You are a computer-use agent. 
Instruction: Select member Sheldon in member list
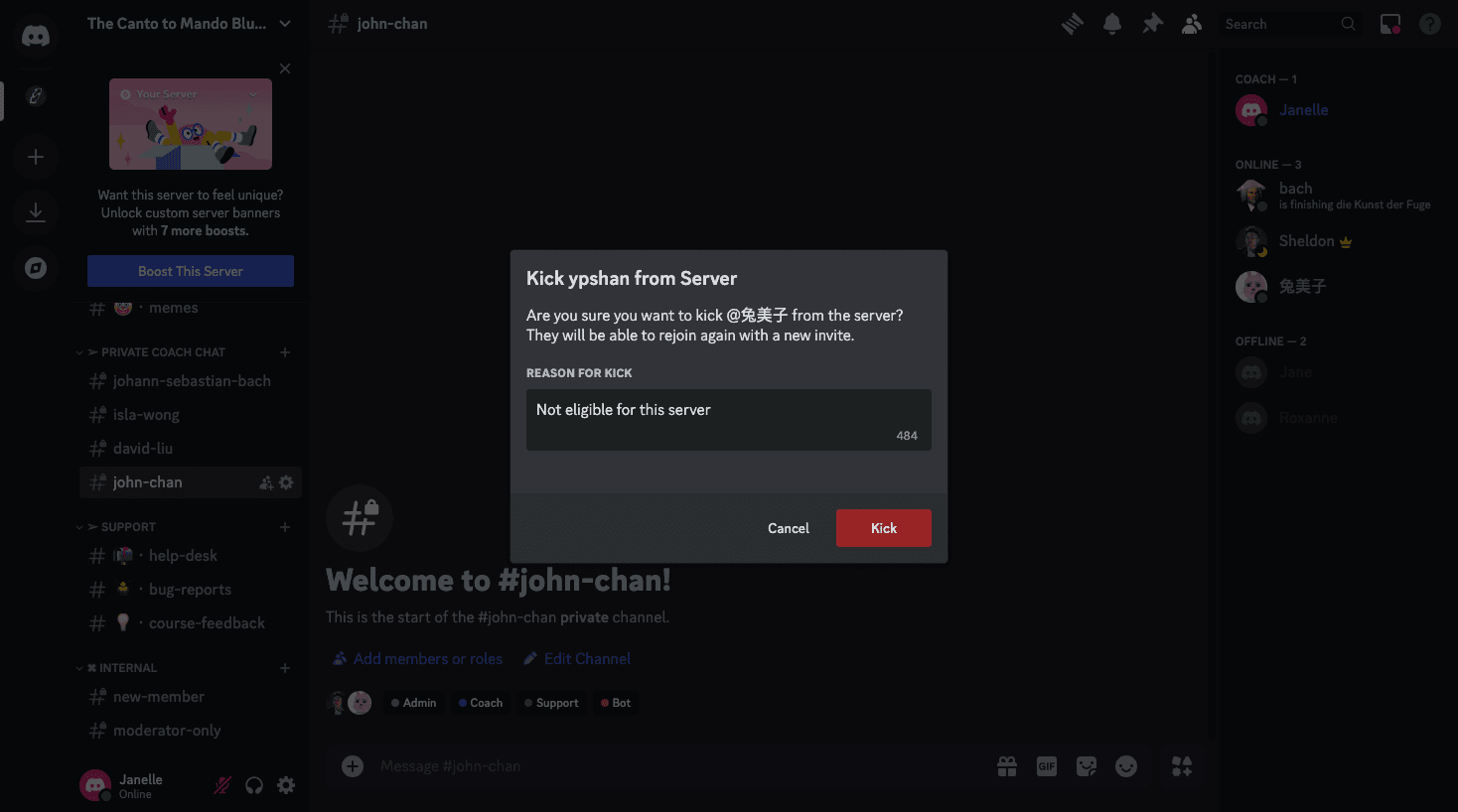coord(1335,241)
